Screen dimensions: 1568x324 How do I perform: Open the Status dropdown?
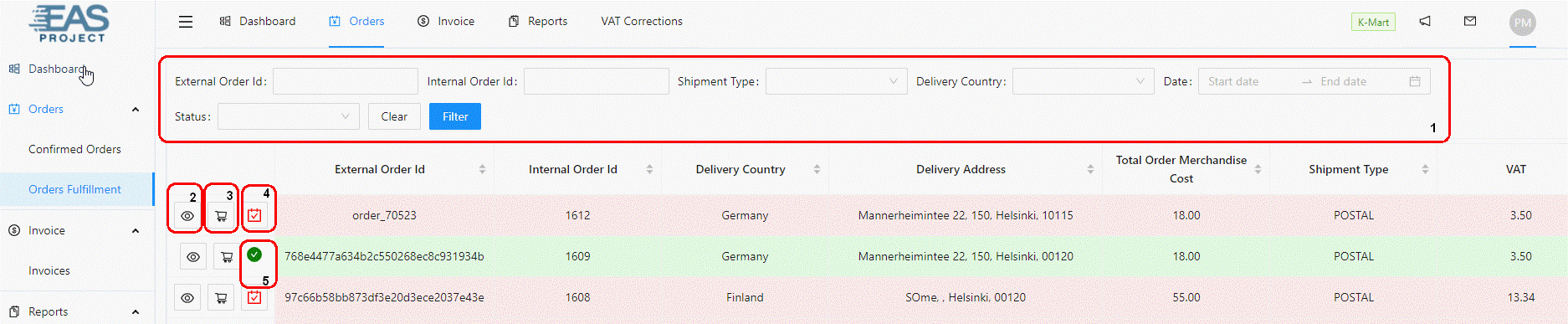(288, 116)
